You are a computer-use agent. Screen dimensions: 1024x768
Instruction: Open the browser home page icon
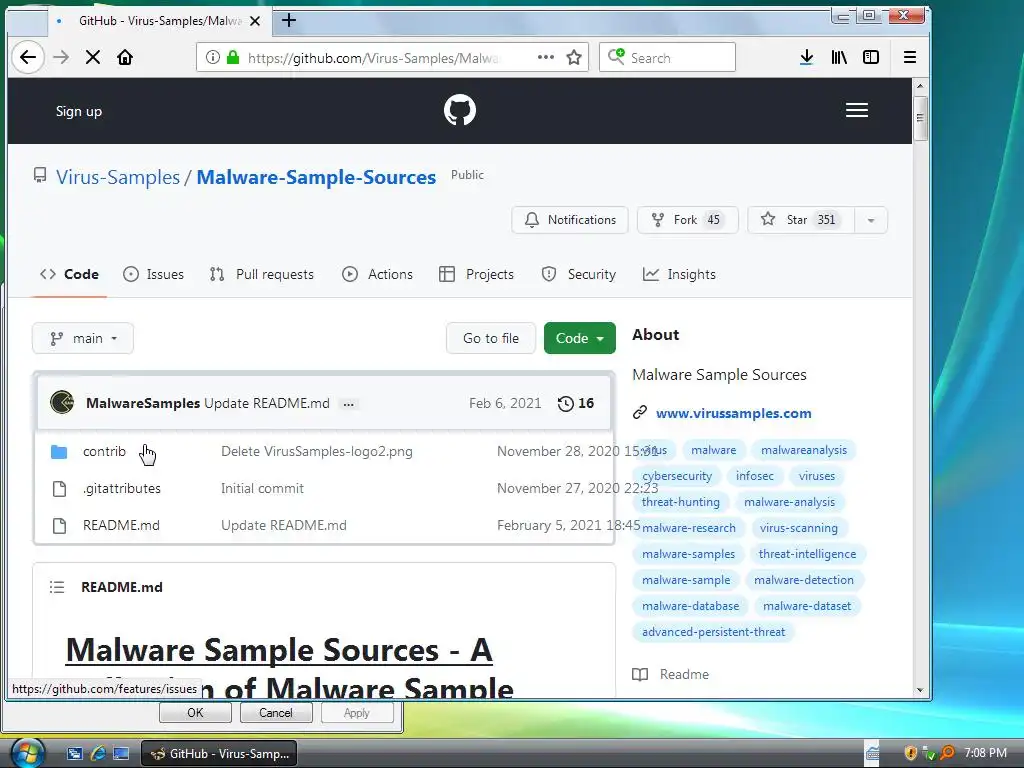(x=125, y=57)
